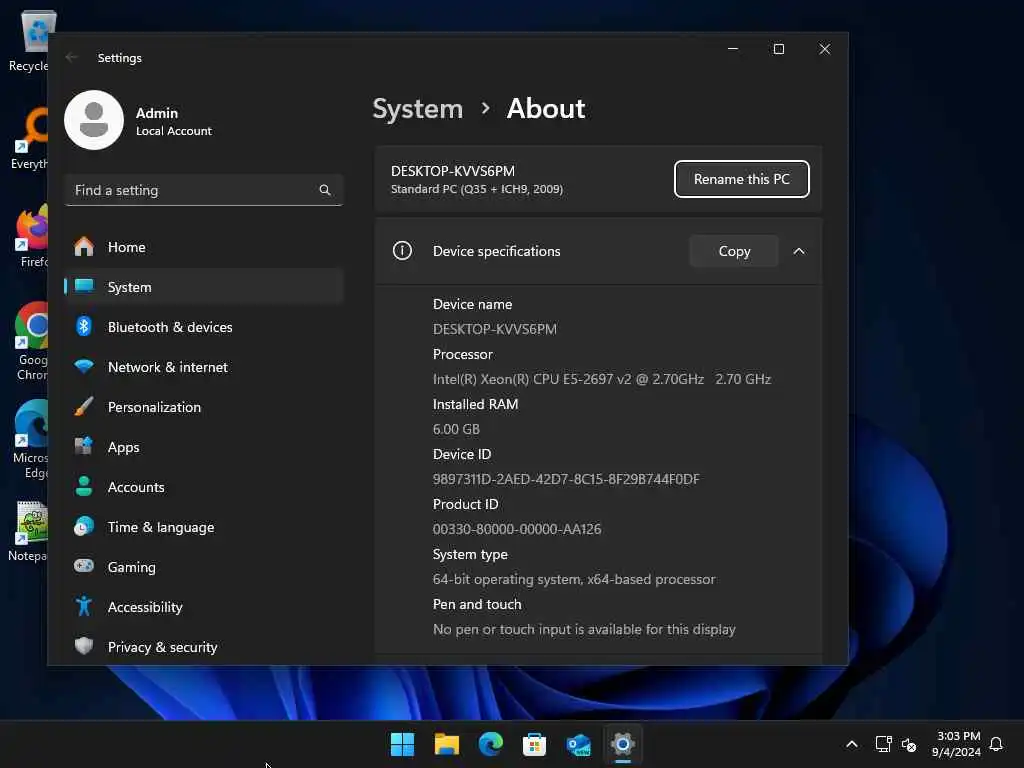Click the Privacy & security shield icon
1024x768 pixels.
pyautogui.click(x=84, y=646)
